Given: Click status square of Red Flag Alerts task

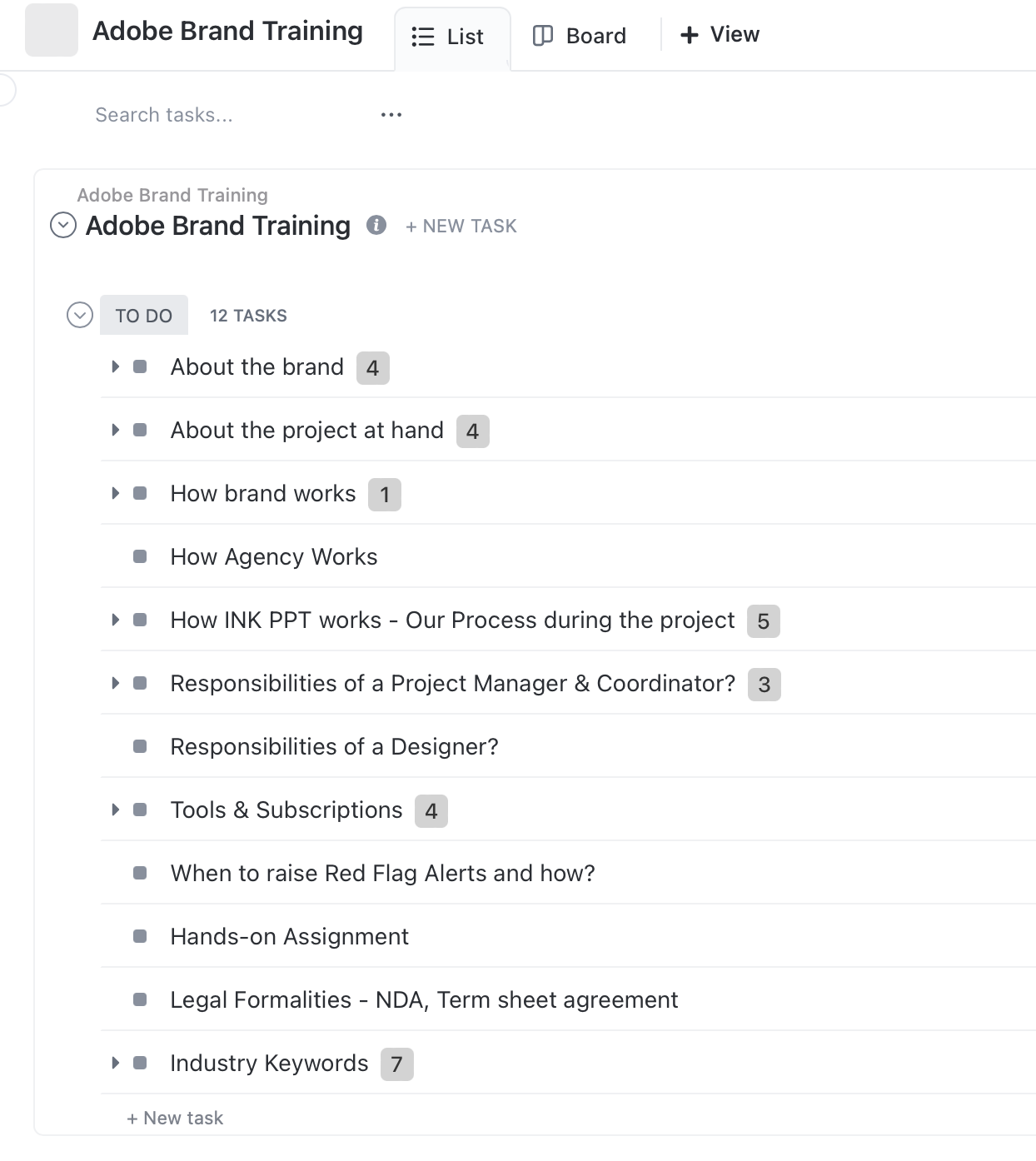Looking at the screenshot, I should click(140, 873).
